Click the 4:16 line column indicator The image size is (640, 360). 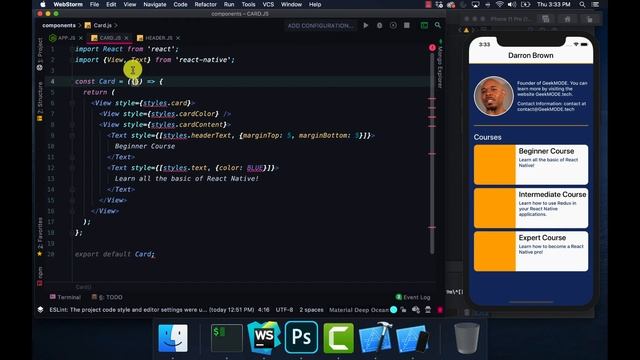coord(264,310)
